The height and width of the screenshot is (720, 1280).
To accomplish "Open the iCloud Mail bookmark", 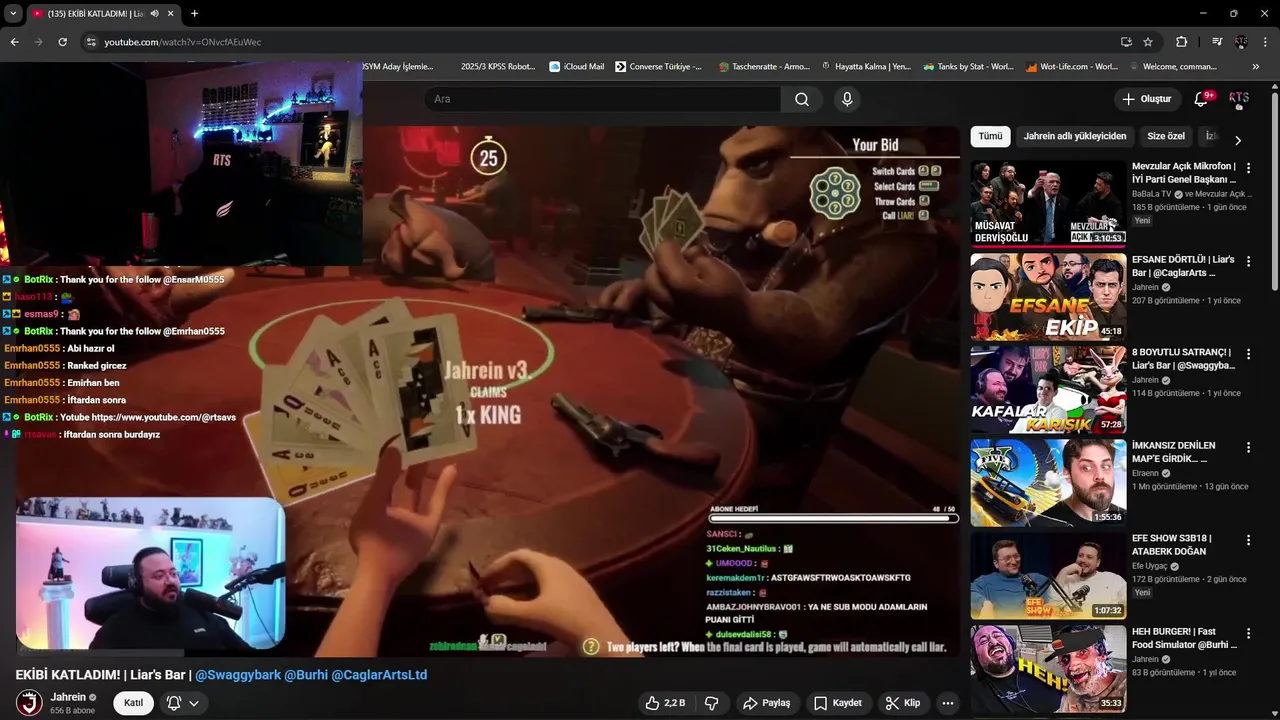I will 577,67.
